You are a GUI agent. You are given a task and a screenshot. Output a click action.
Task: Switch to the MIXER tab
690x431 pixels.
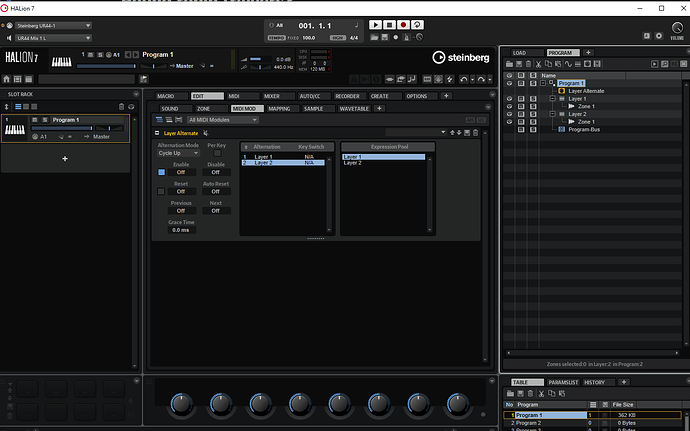[x=272, y=96]
